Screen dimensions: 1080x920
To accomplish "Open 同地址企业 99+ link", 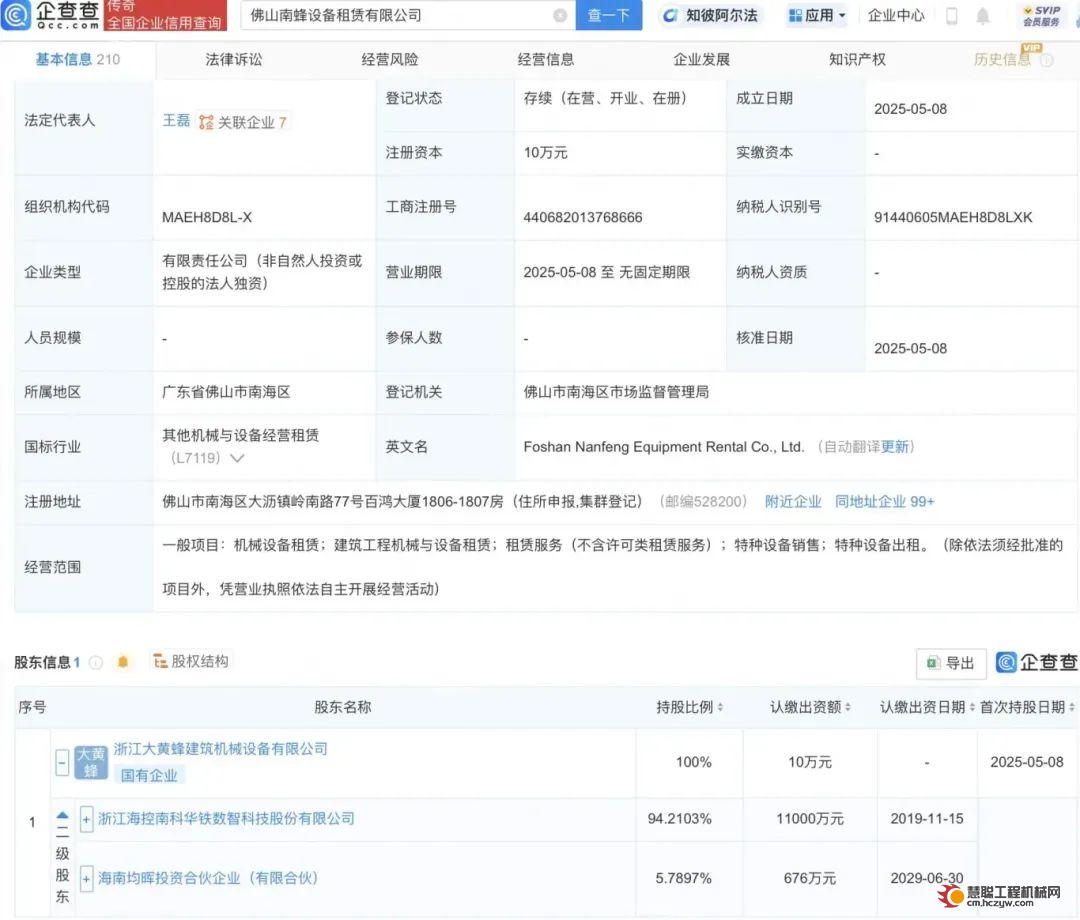I will click(x=884, y=501).
